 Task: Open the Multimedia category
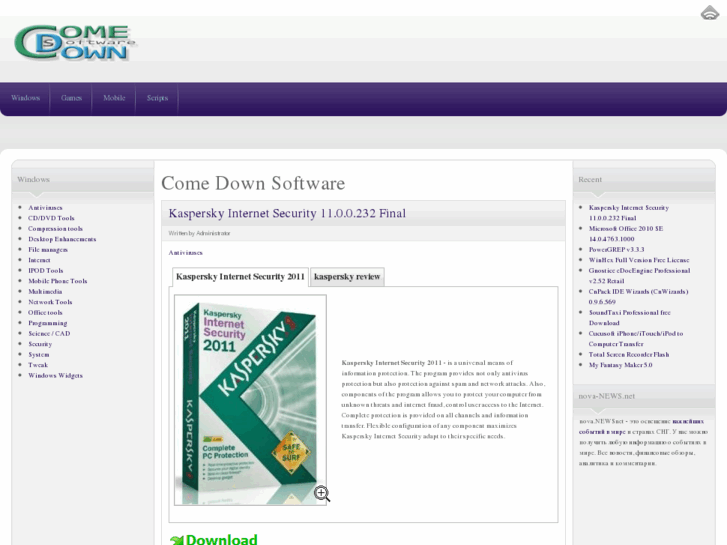pos(45,292)
